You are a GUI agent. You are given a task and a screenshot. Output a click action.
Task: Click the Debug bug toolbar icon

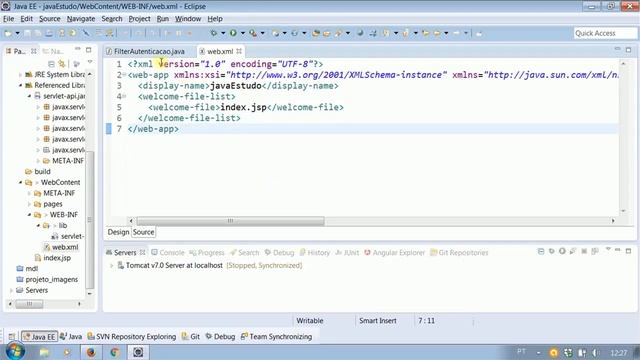[213, 33]
